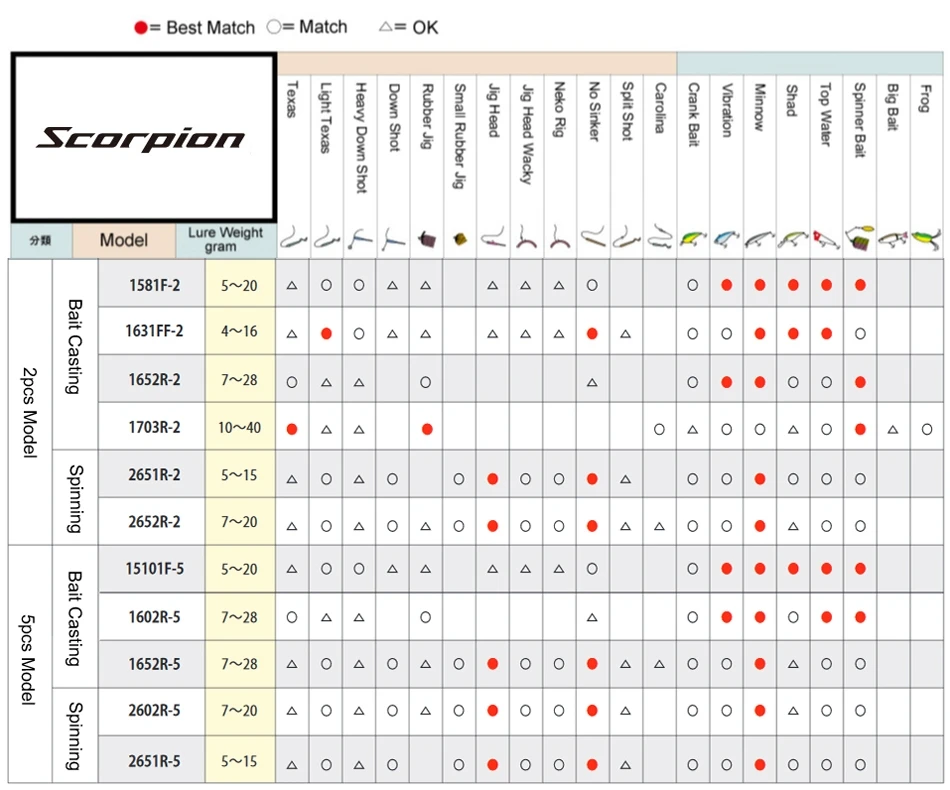The width and height of the screenshot is (950, 790).
Task: Select model 2602R-5
Action: coord(154,710)
